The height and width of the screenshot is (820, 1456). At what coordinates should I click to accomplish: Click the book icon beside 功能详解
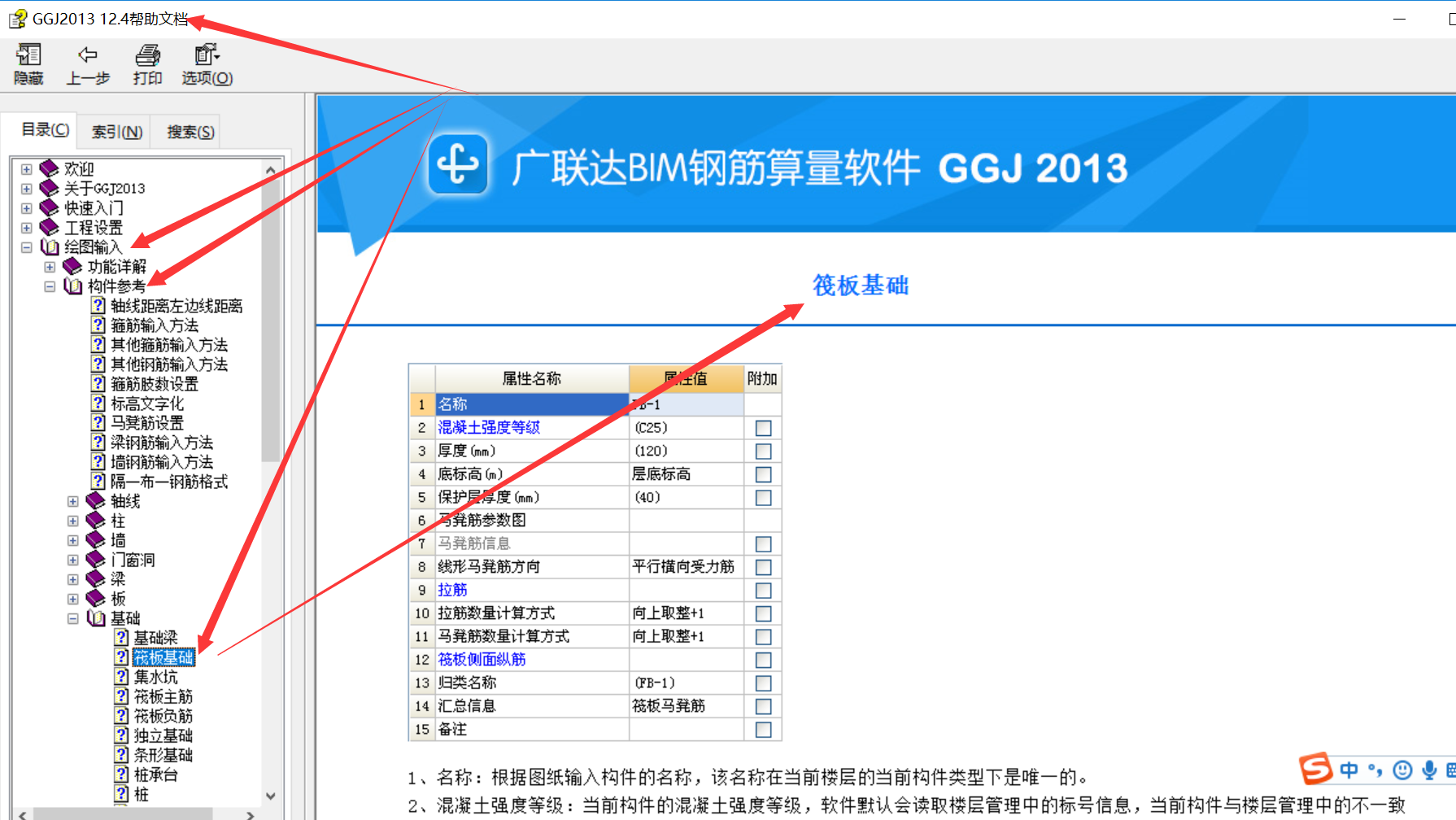pyautogui.click(x=72, y=266)
